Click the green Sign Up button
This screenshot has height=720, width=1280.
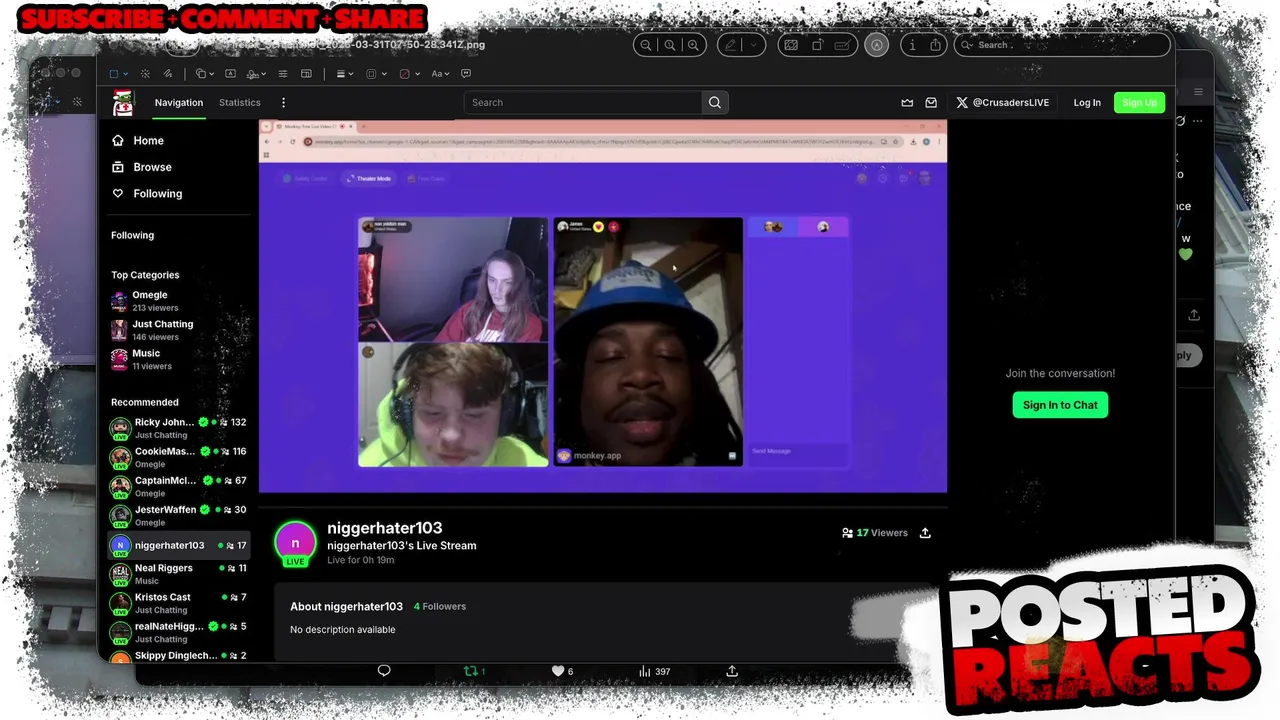point(1139,102)
